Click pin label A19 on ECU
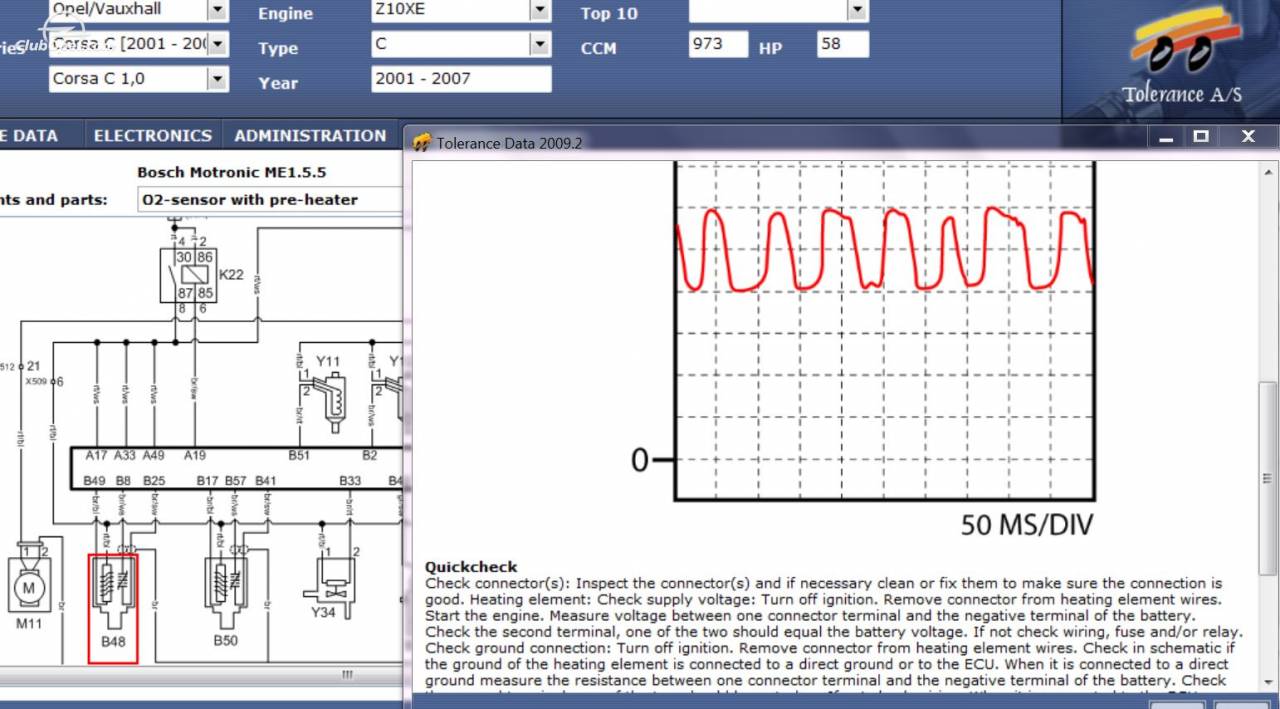Image resolution: width=1280 pixels, height=709 pixels. click(194, 455)
